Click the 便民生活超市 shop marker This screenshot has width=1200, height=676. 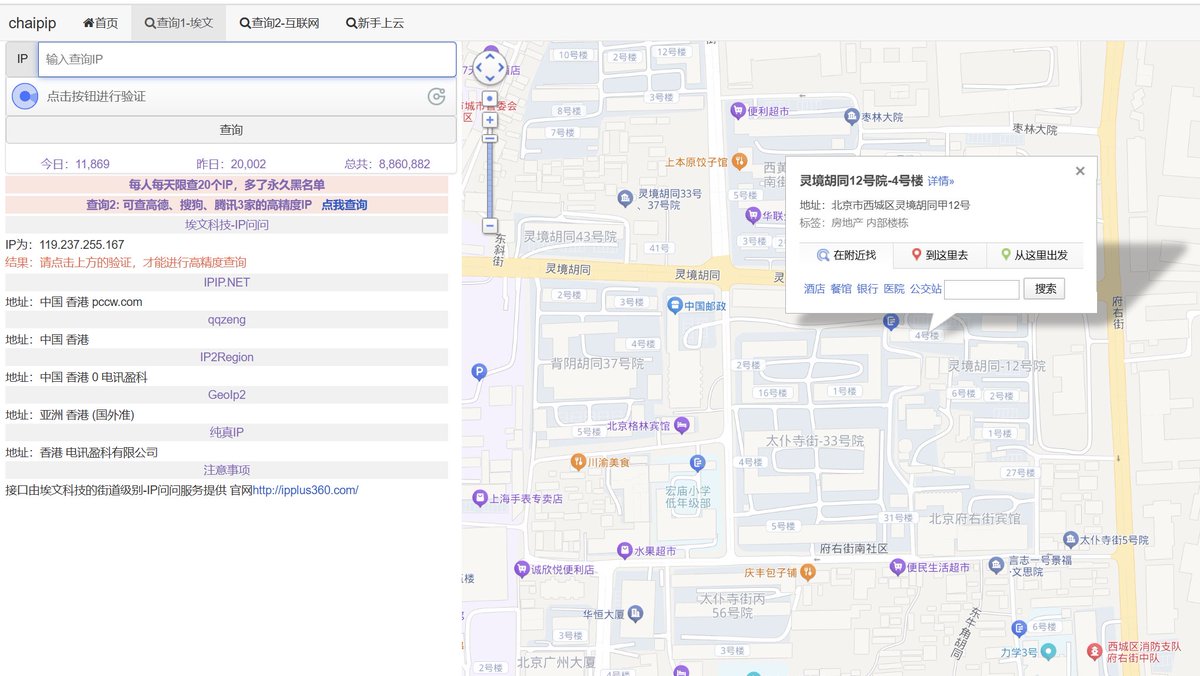[897, 568]
